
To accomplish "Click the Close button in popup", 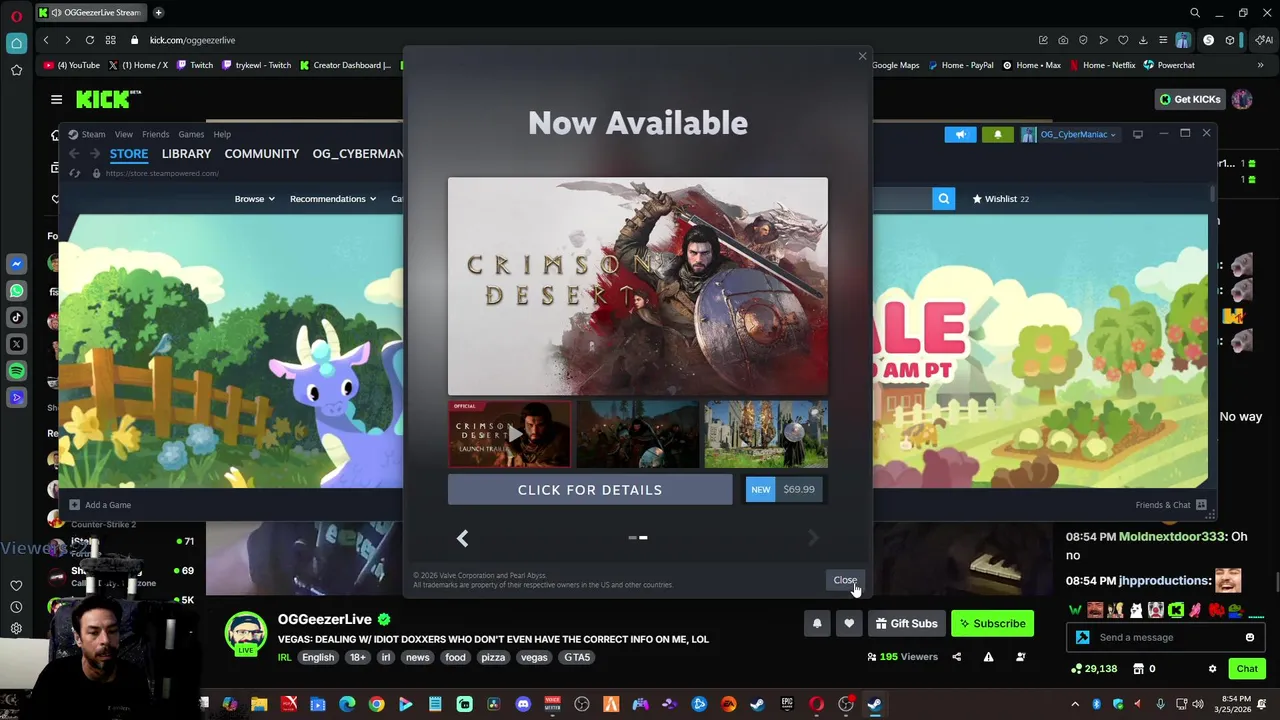I will [x=845, y=580].
